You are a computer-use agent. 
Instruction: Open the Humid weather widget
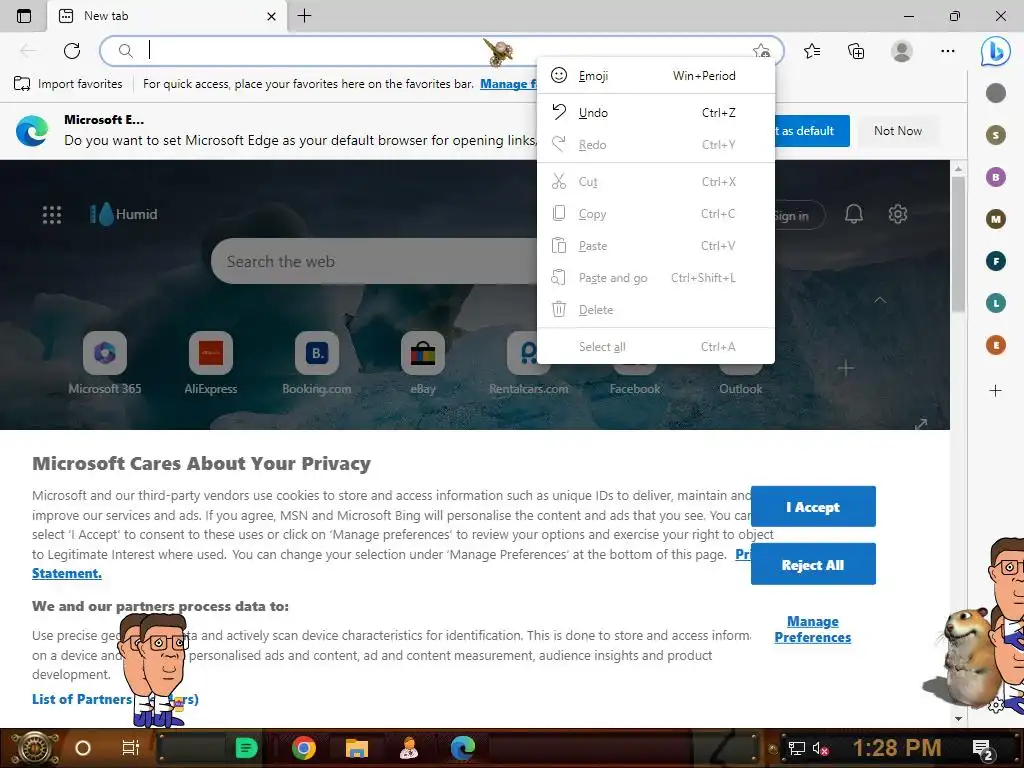click(x=123, y=214)
